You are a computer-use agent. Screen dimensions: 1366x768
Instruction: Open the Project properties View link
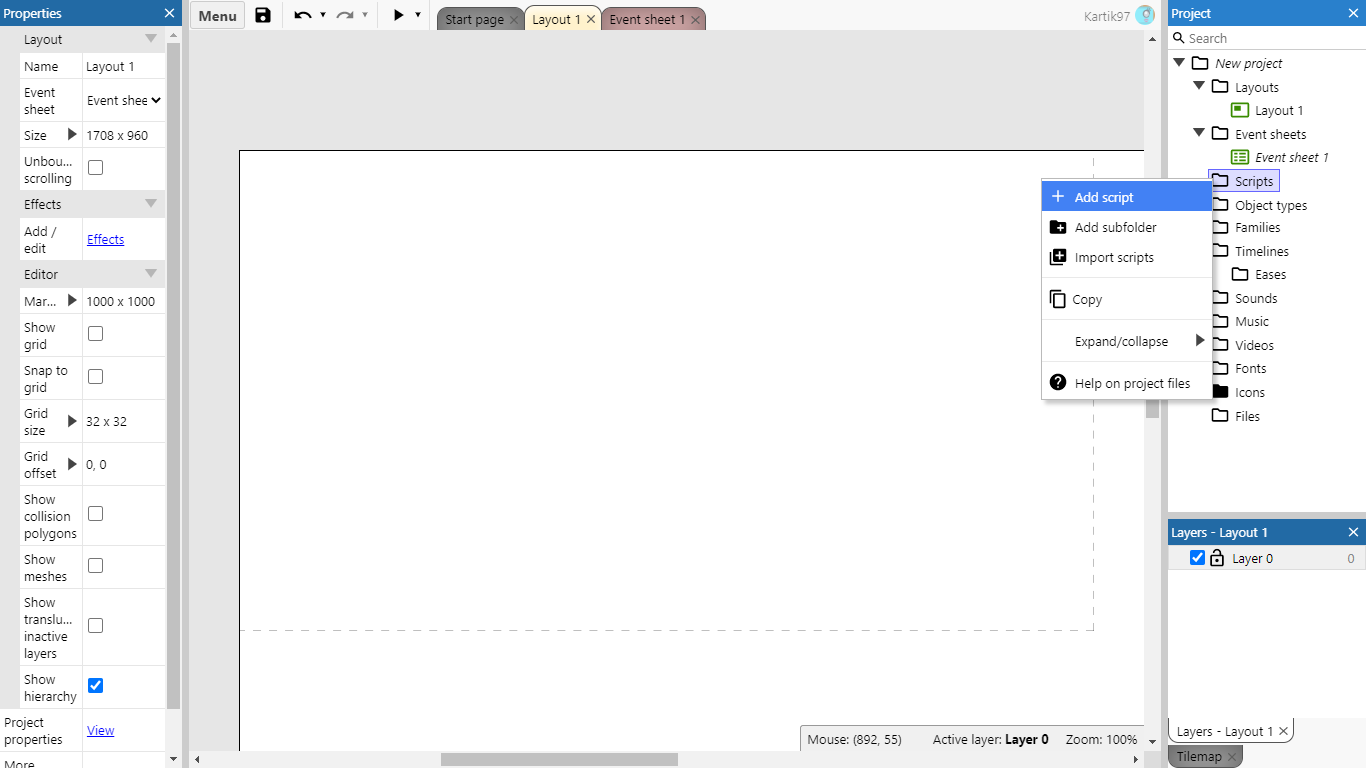(x=100, y=730)
